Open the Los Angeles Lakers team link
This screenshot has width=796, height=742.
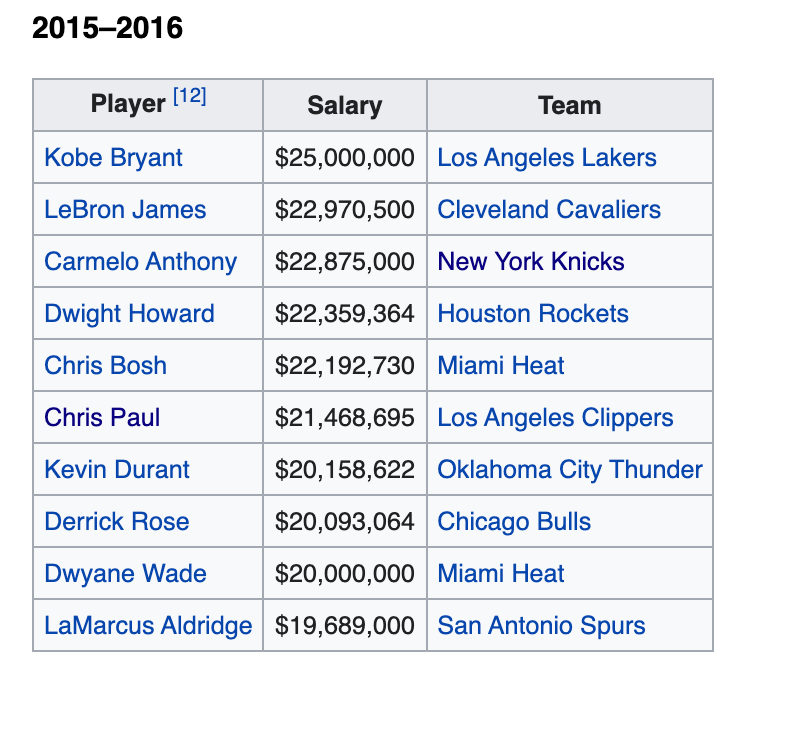tap(547, 158)
